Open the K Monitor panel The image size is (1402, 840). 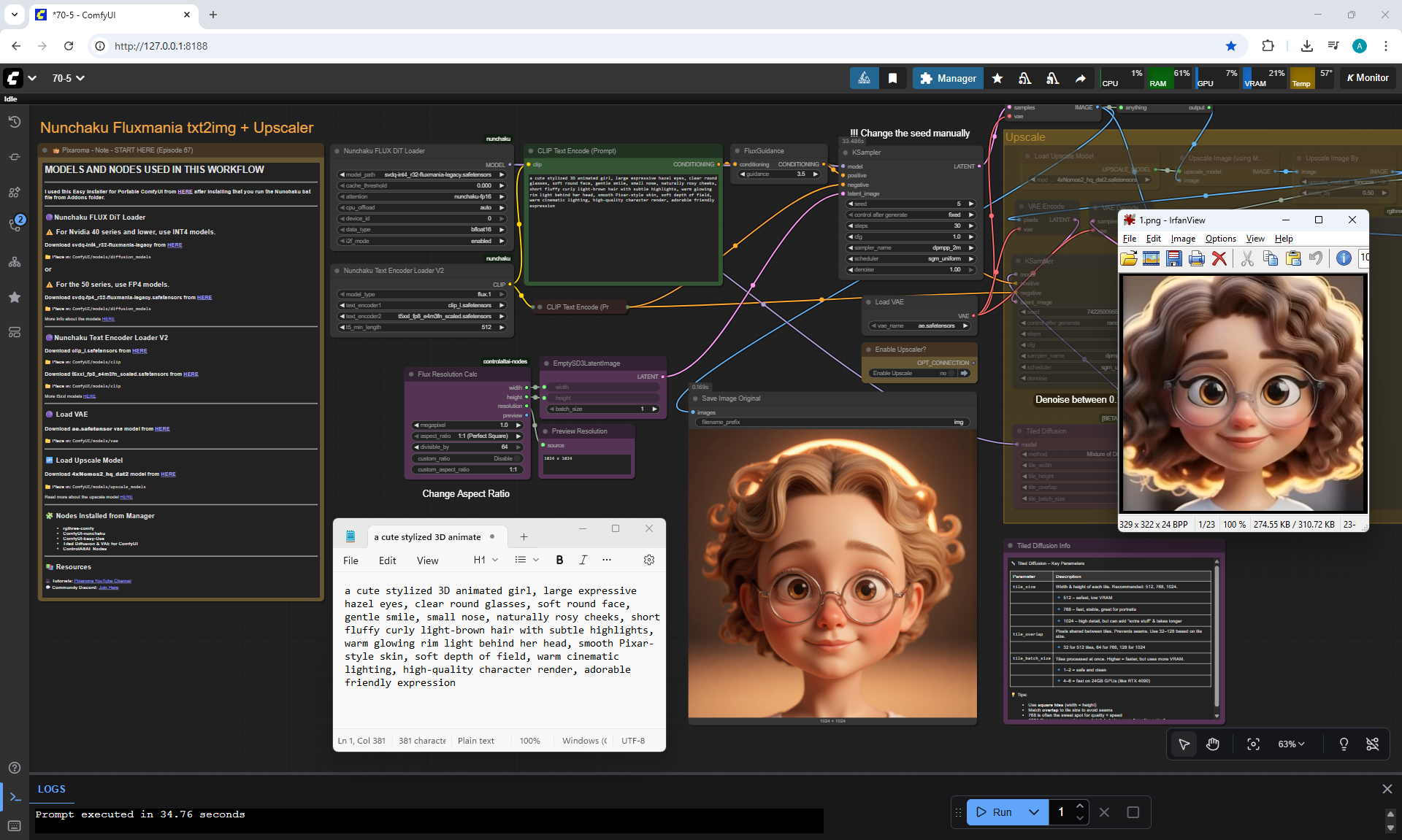(1368, 78)
